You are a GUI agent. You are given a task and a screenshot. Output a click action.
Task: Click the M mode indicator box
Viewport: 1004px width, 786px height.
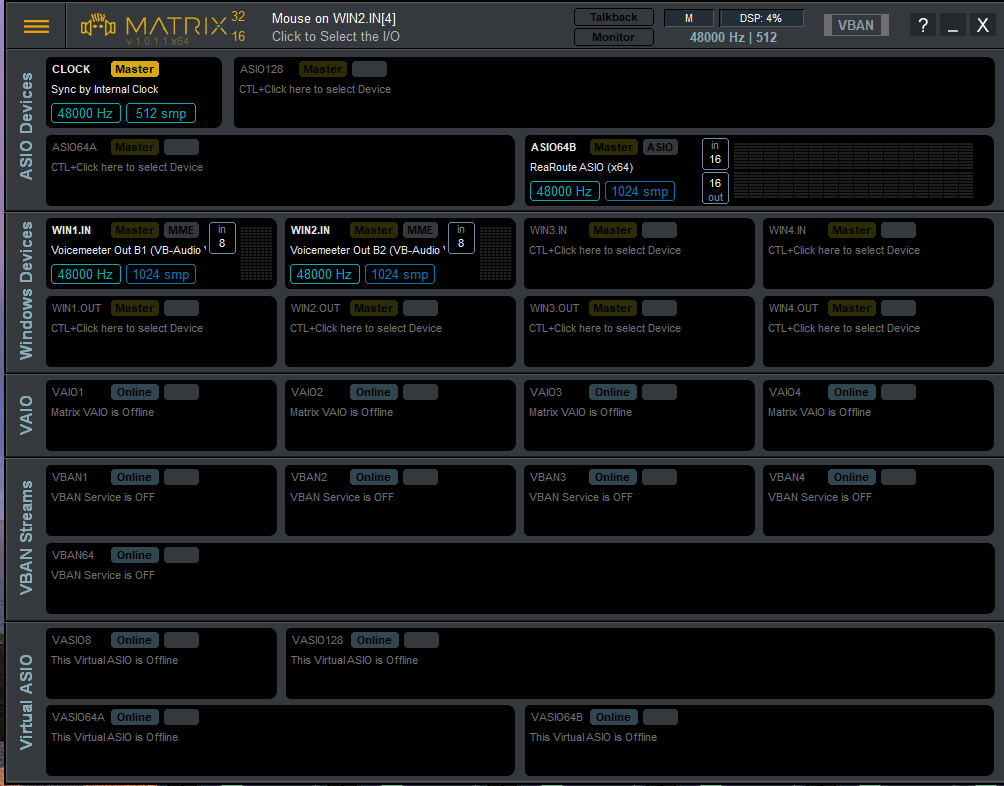pyautogui.click(x=689, y=18)
